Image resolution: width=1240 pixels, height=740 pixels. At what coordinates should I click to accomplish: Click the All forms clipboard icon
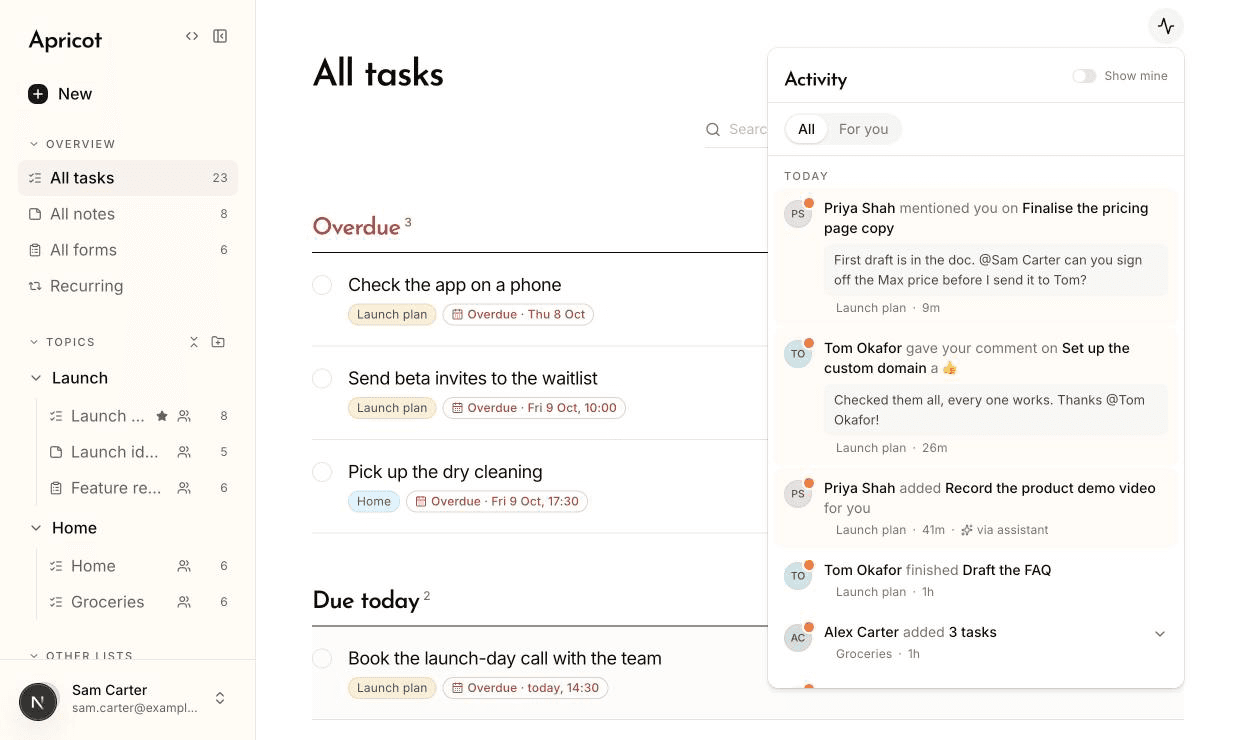(x=35, y=250)
